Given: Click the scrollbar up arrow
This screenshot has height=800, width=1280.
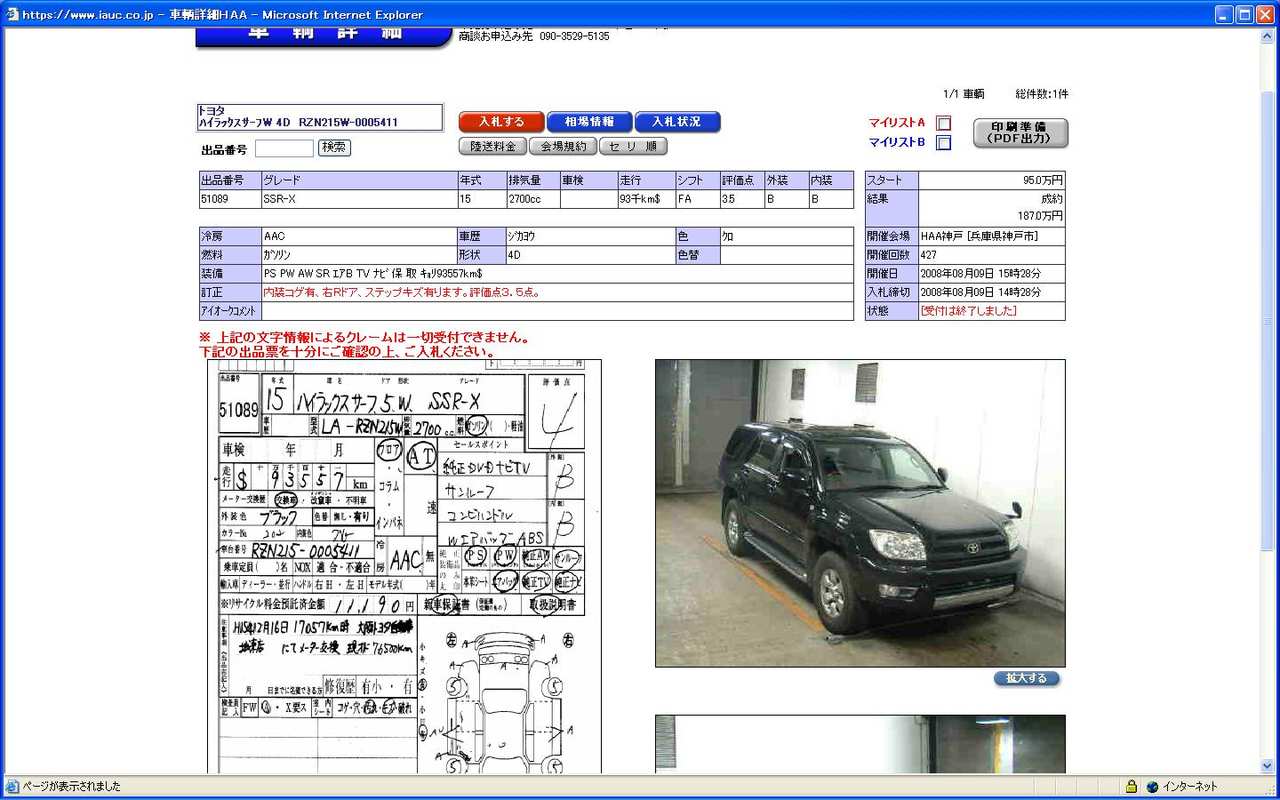Looking at the screenshot, I should pyautogui.click(x=1268, y=35).
